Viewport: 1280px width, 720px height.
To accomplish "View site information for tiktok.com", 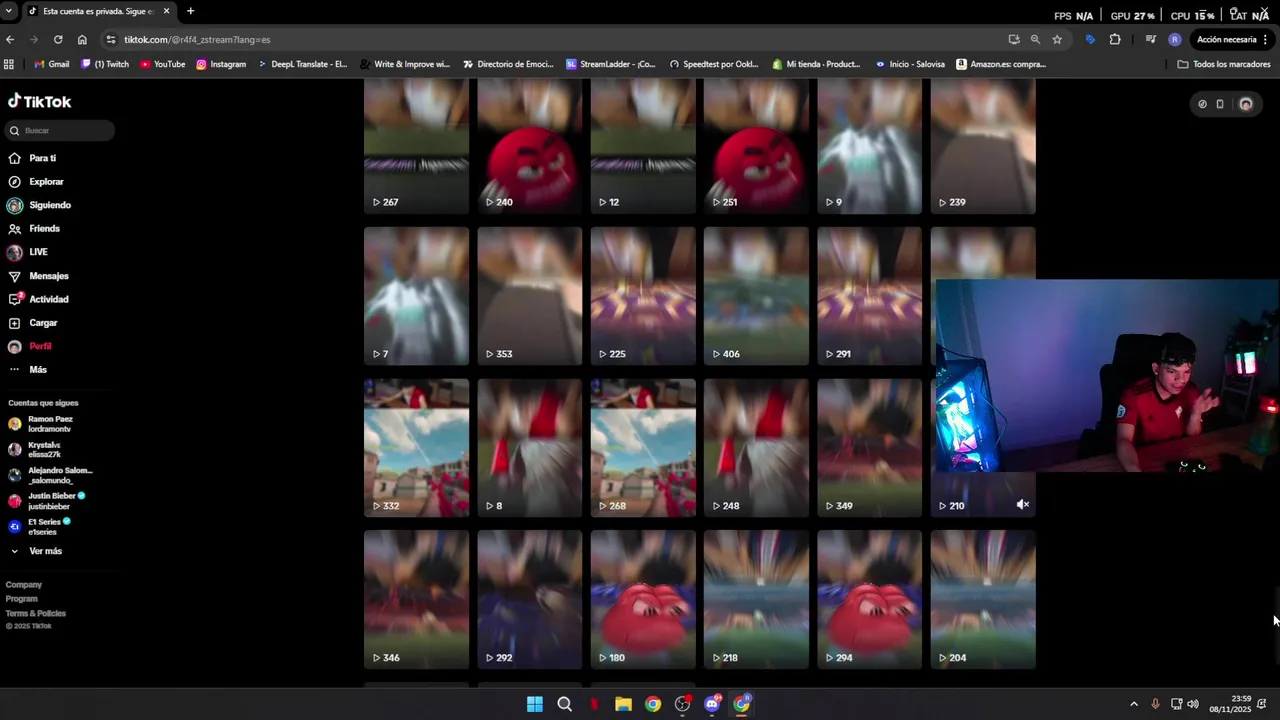I will pos(111,39).
